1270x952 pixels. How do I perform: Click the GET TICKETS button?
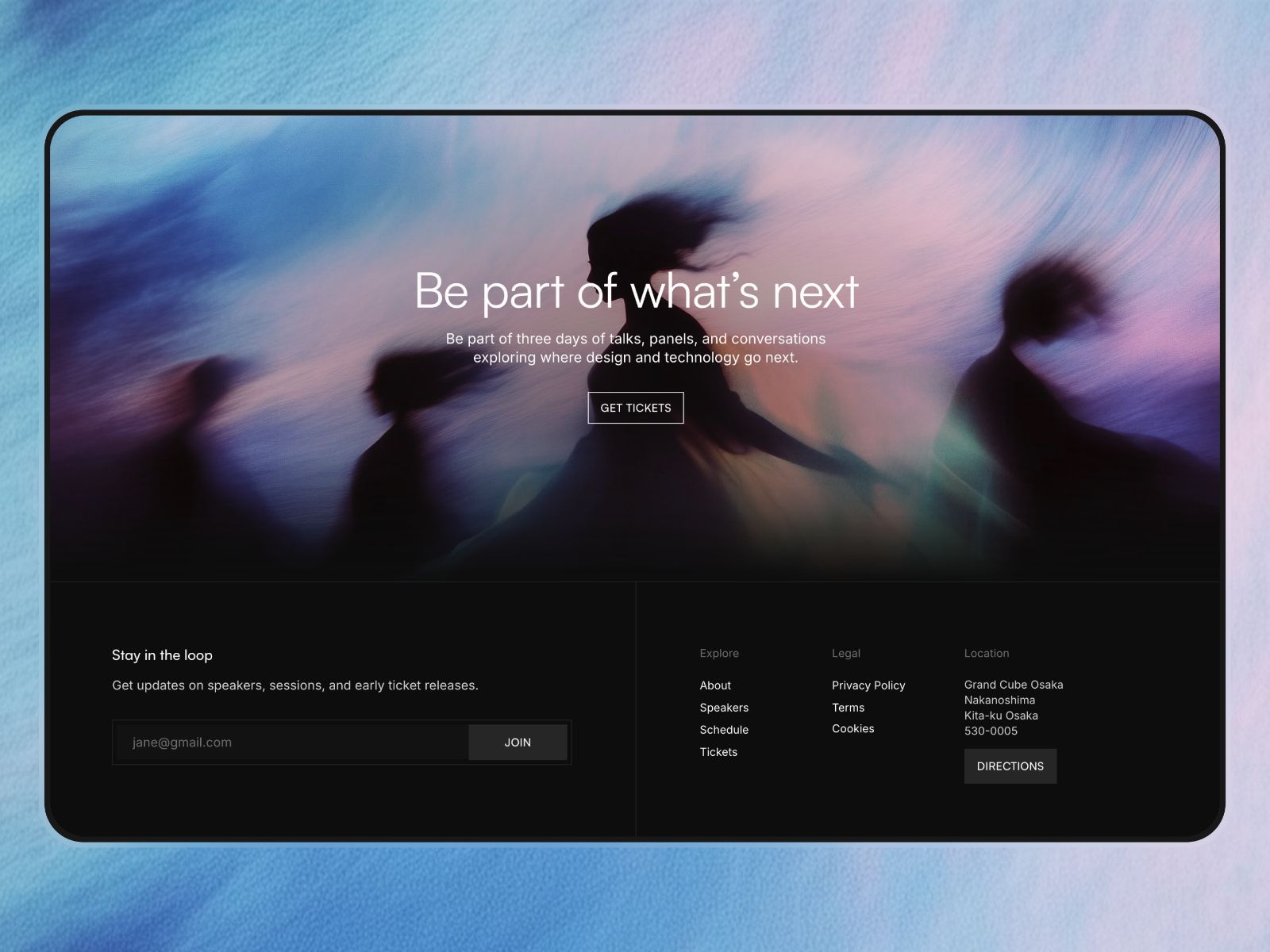click(x=635, y=408)
